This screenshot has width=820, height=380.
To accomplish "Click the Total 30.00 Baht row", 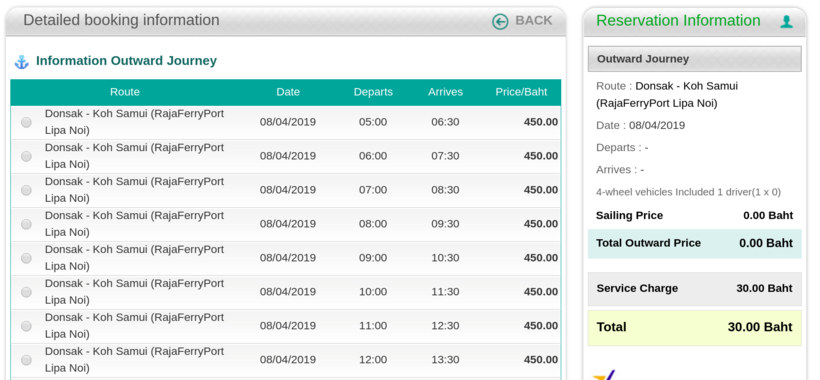I will point(694,328).
